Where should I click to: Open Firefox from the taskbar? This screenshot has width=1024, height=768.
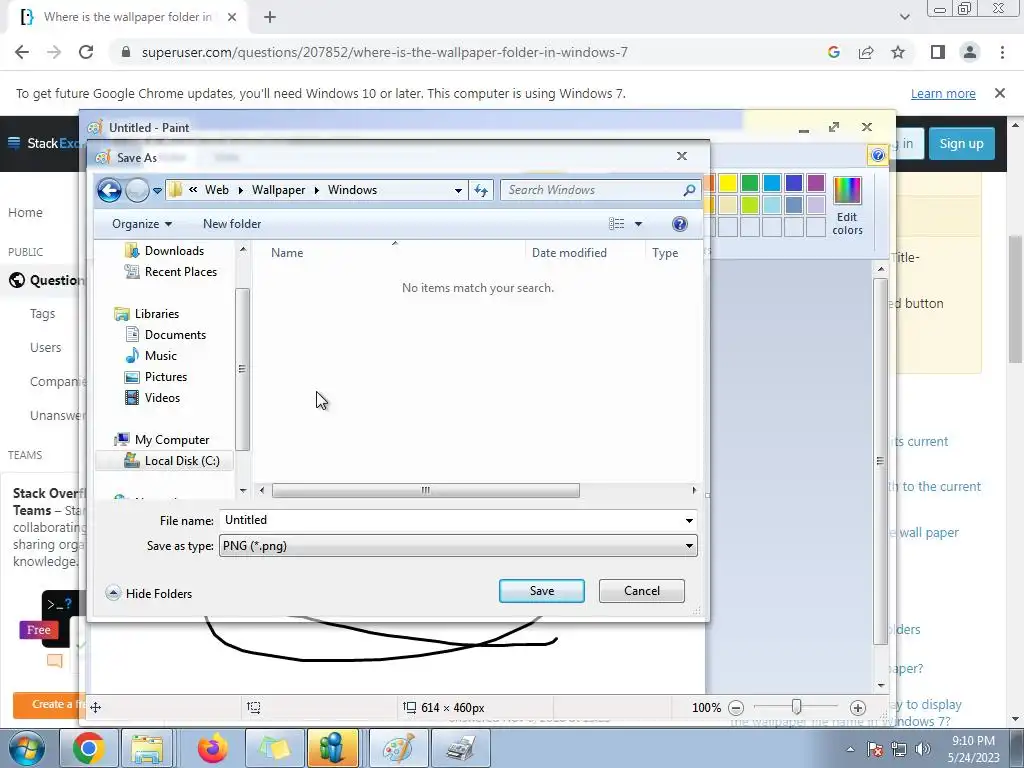pyautogui.click(x=213, y=748)
